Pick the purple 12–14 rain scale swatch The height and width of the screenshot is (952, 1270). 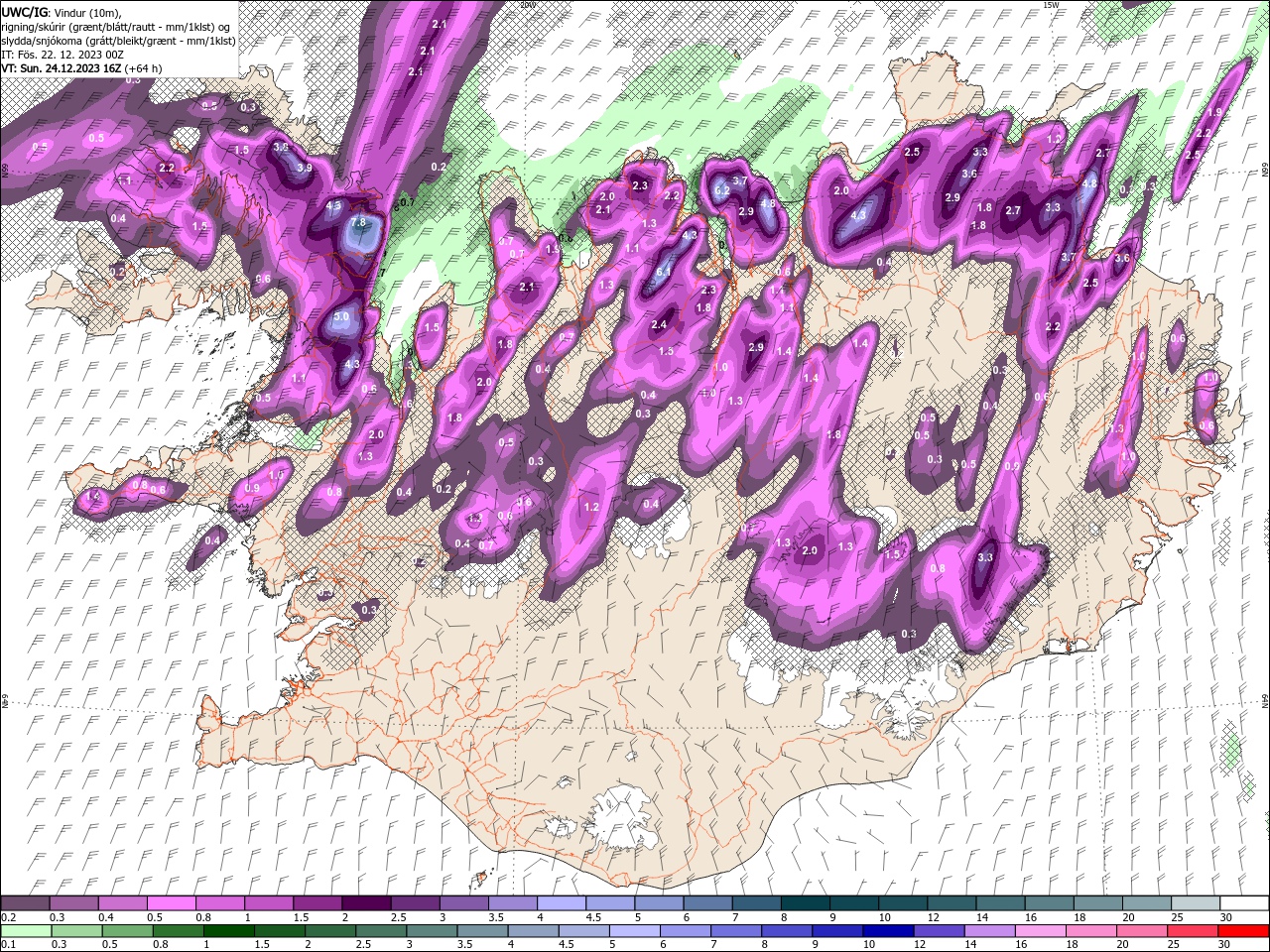tap(939, 931)
